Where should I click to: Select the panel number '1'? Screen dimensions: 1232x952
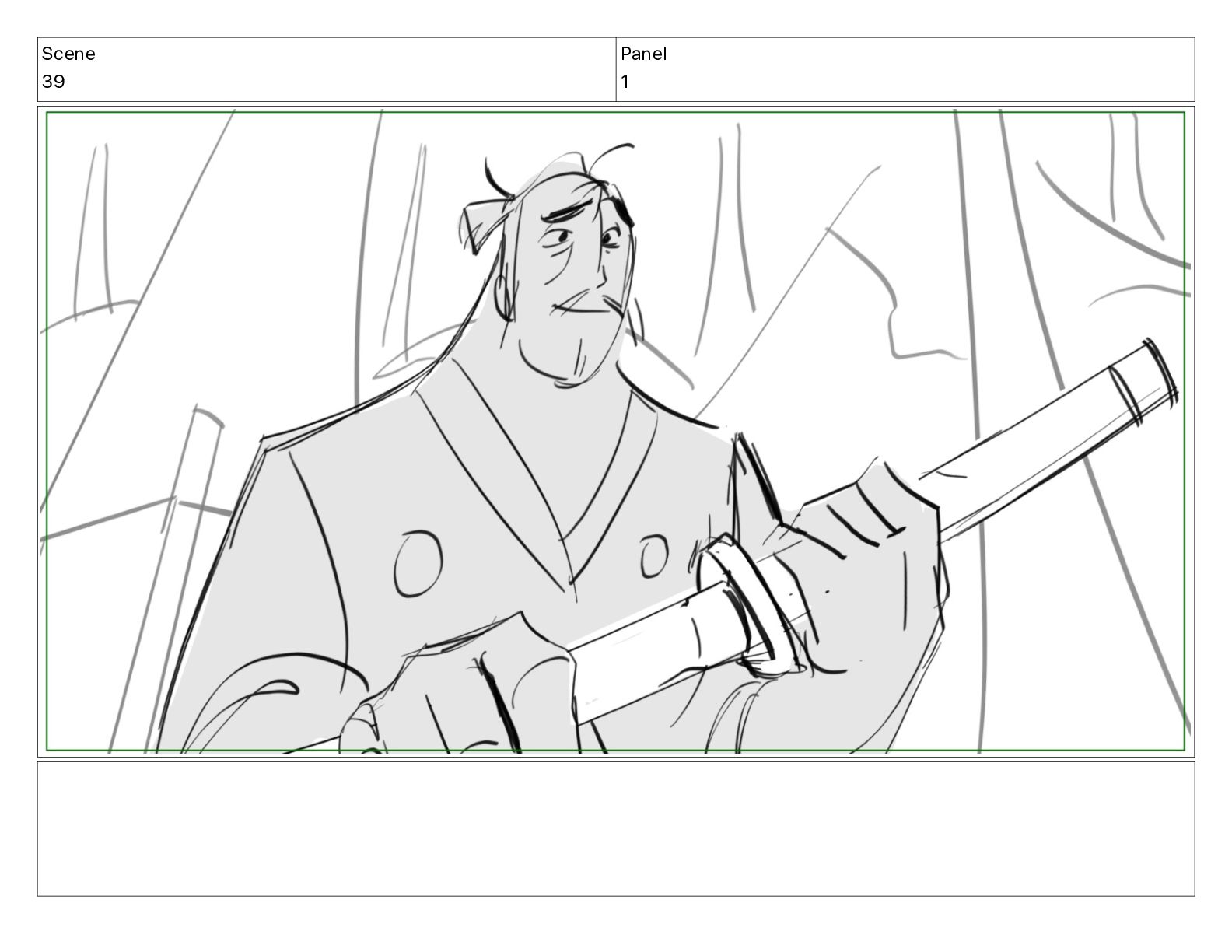click(x=625, y=82)
